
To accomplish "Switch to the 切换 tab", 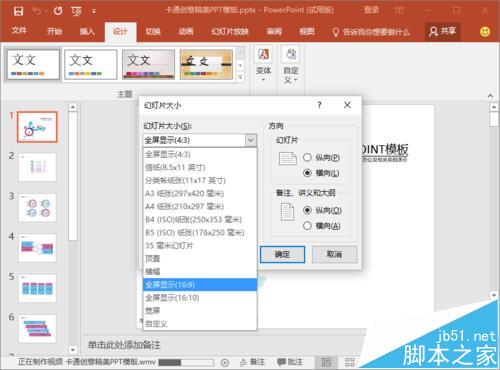I will [153, 31].
